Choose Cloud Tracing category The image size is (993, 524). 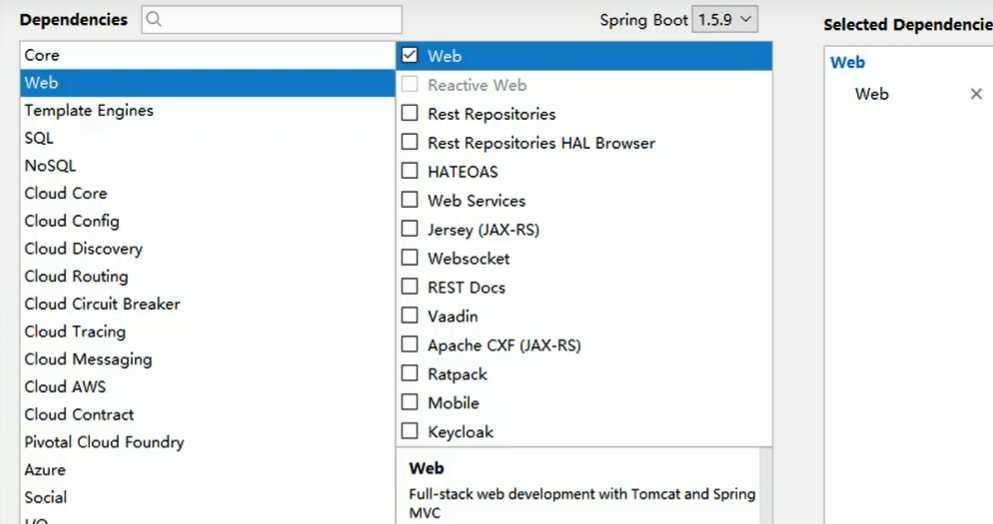click(x=208, y=331)
